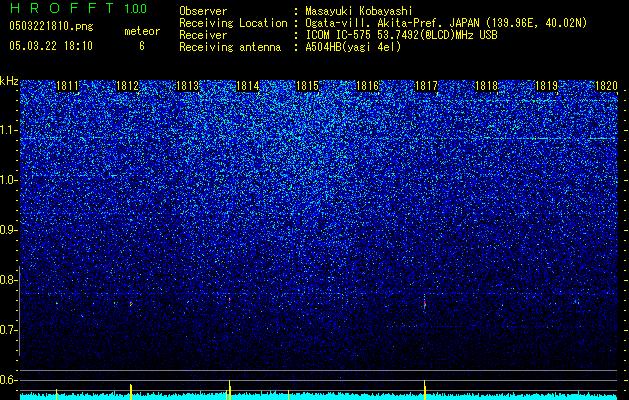This screenshot has height=400, width=629.
Task: Click the red meteor echo below 1812
Action: (x=131, y=304)
